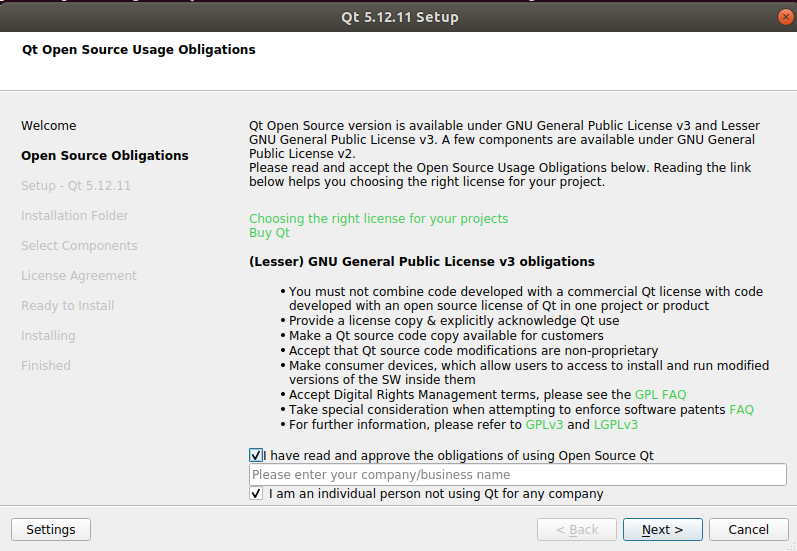Click the 'Make consumer devices' bullet text
This screenshot has width=797, height=551.
click(x=529, y=373)
